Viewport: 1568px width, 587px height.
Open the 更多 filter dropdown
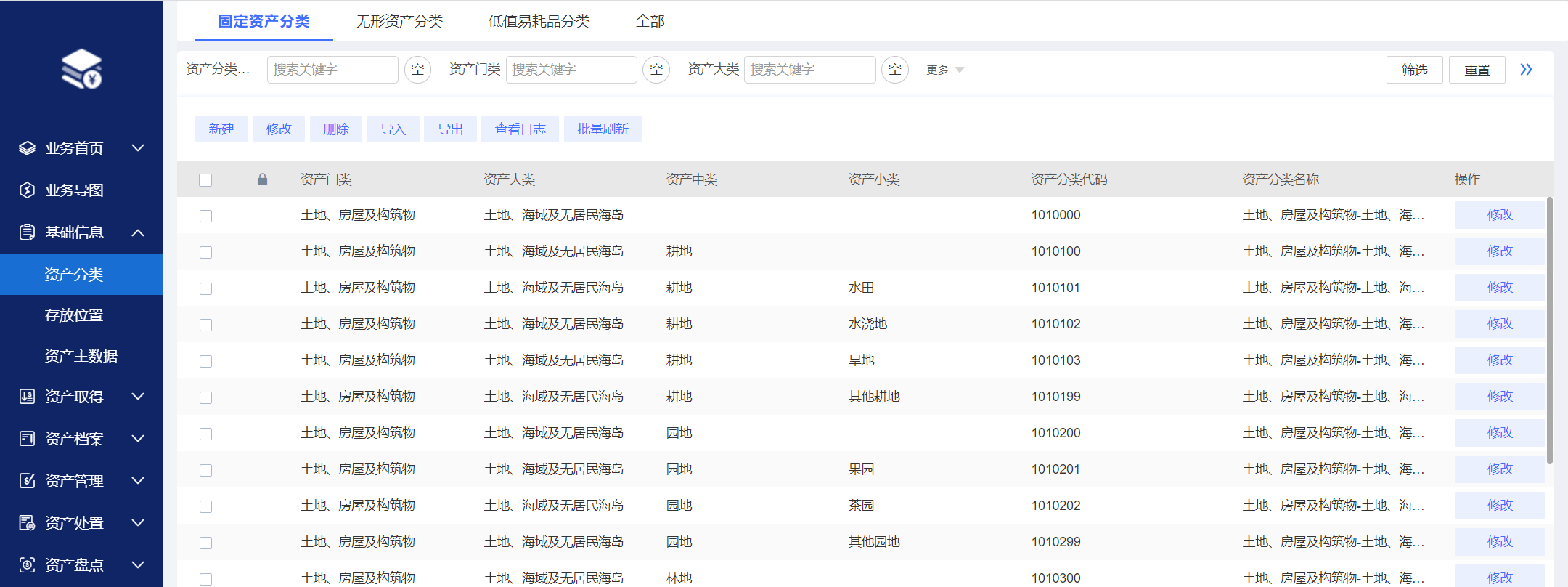[x=944, y=70]
